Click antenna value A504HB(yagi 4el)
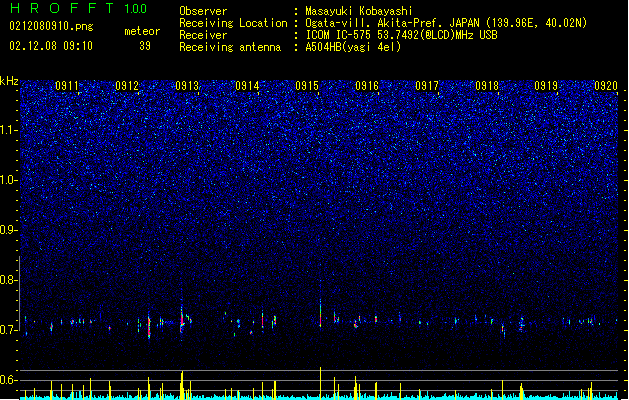This screenshot has height=400, width=629. pyautogui.click(x=353, y=47)
